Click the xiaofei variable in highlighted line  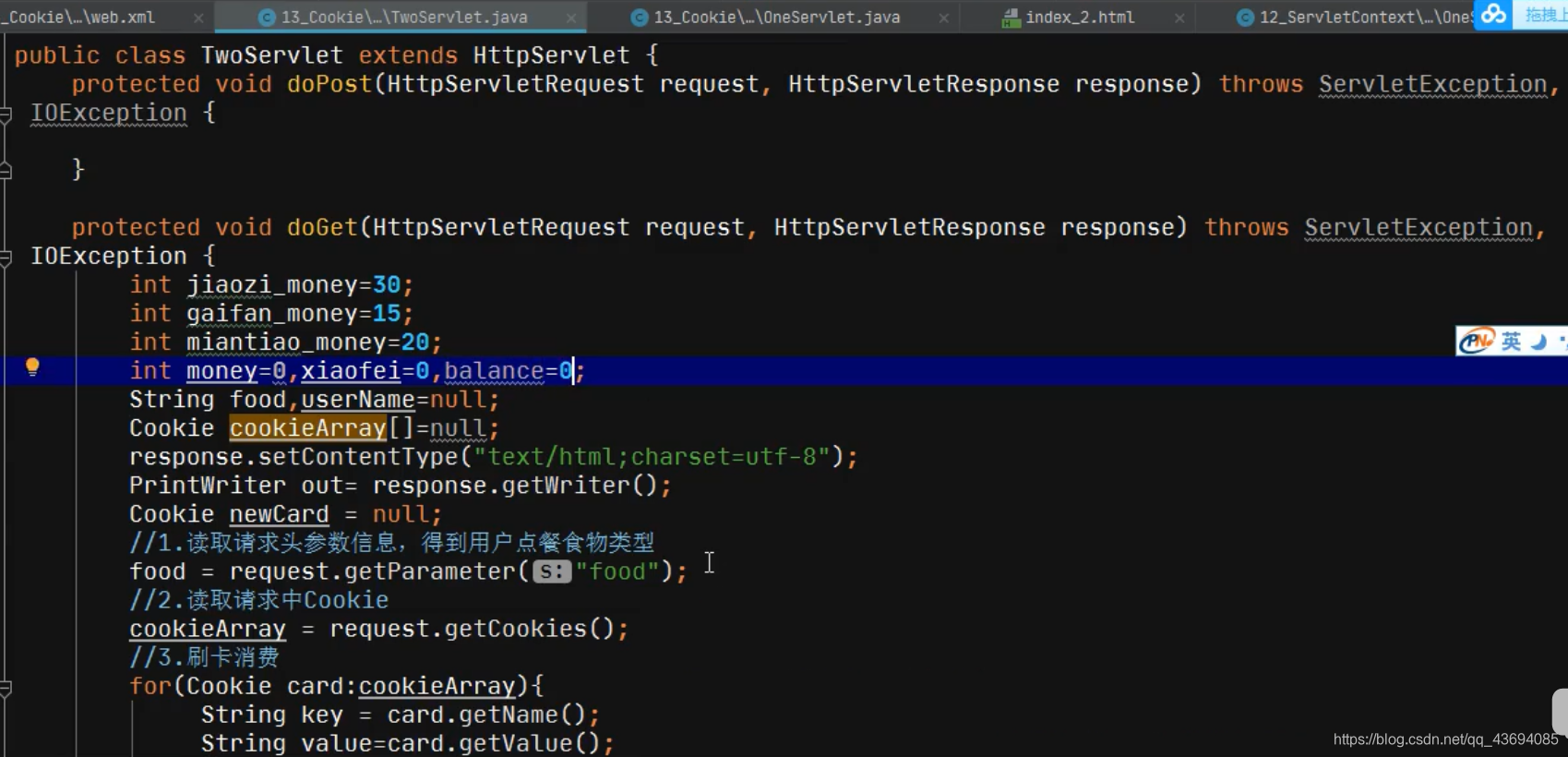click(x=351, y=370)
